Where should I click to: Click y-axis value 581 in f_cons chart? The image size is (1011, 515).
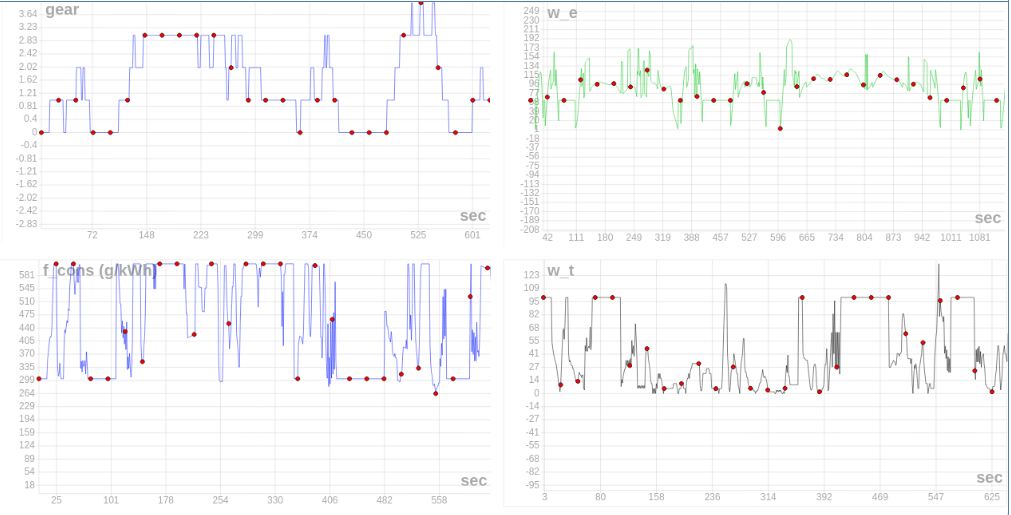pos(28,275)
